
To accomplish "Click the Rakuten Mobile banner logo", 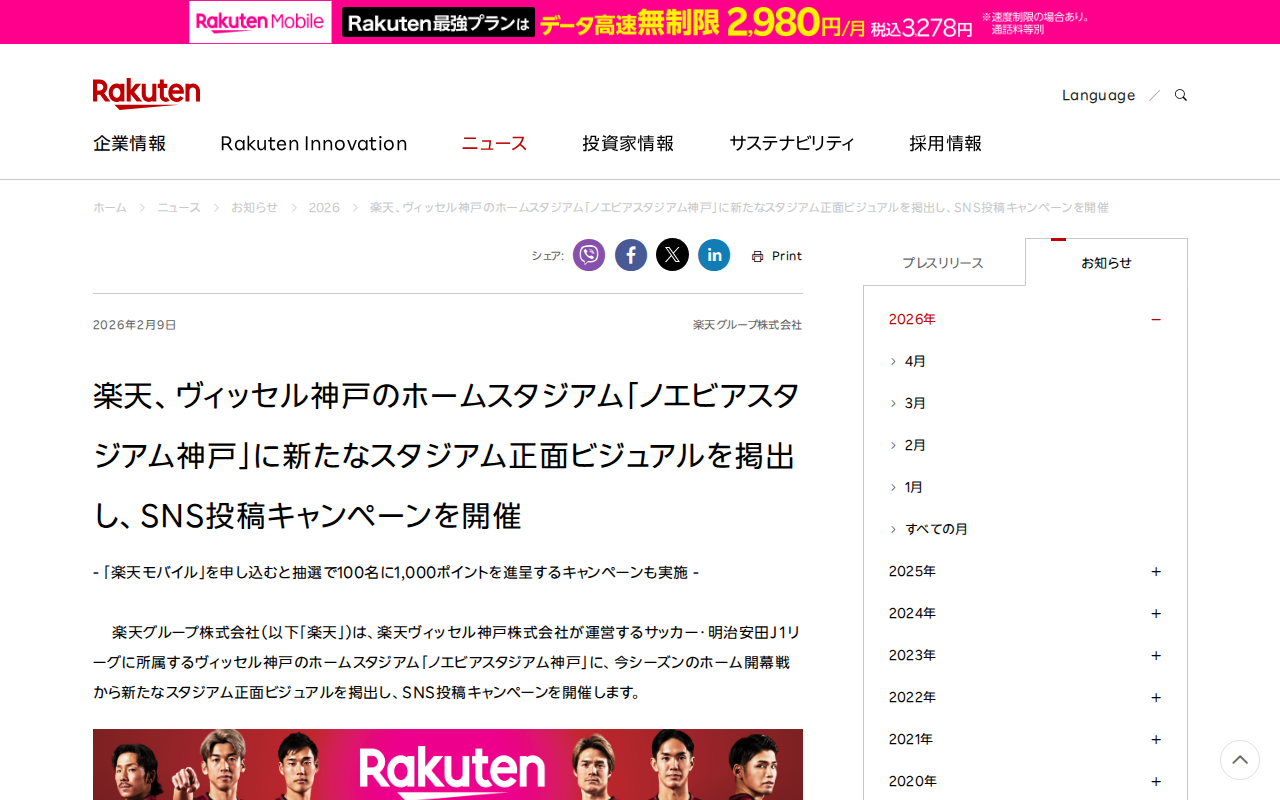I will [x=260, y=22].
